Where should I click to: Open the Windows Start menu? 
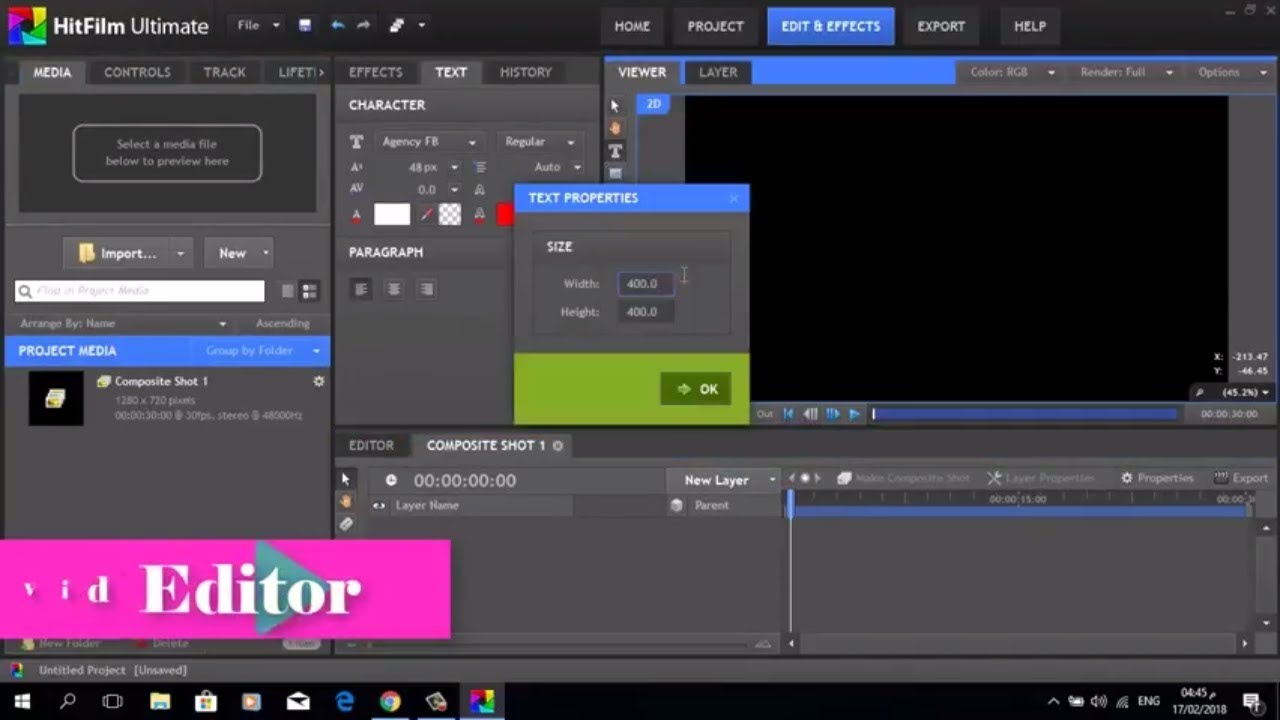[x=22, y=702]
